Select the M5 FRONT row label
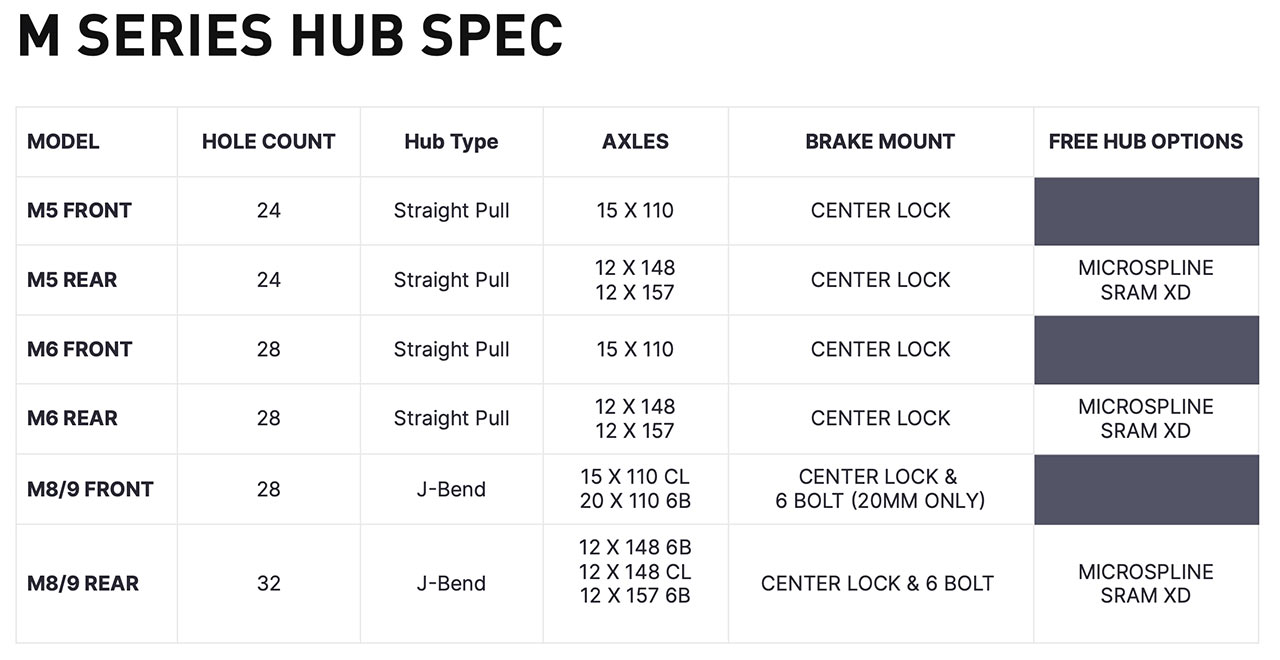Viewport: 1280px width, 660px height. 79,211
